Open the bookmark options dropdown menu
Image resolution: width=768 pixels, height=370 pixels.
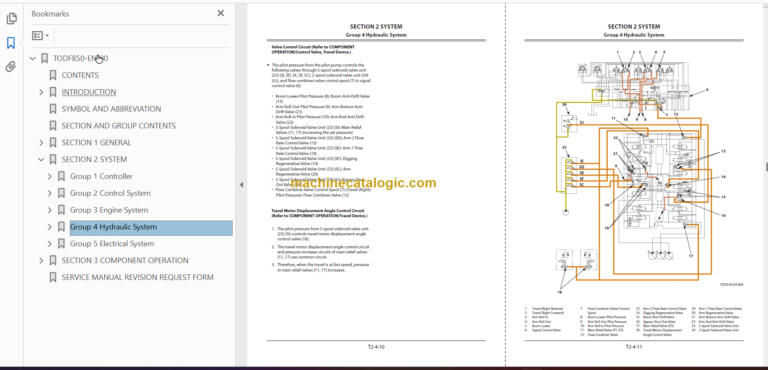(40, 35)
